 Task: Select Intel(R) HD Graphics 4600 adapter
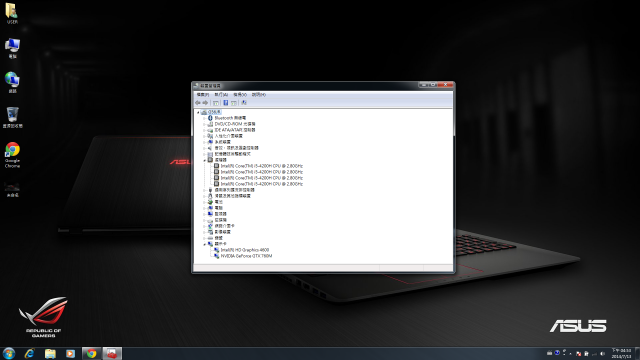pyautogui.click(x=245, y=250)
